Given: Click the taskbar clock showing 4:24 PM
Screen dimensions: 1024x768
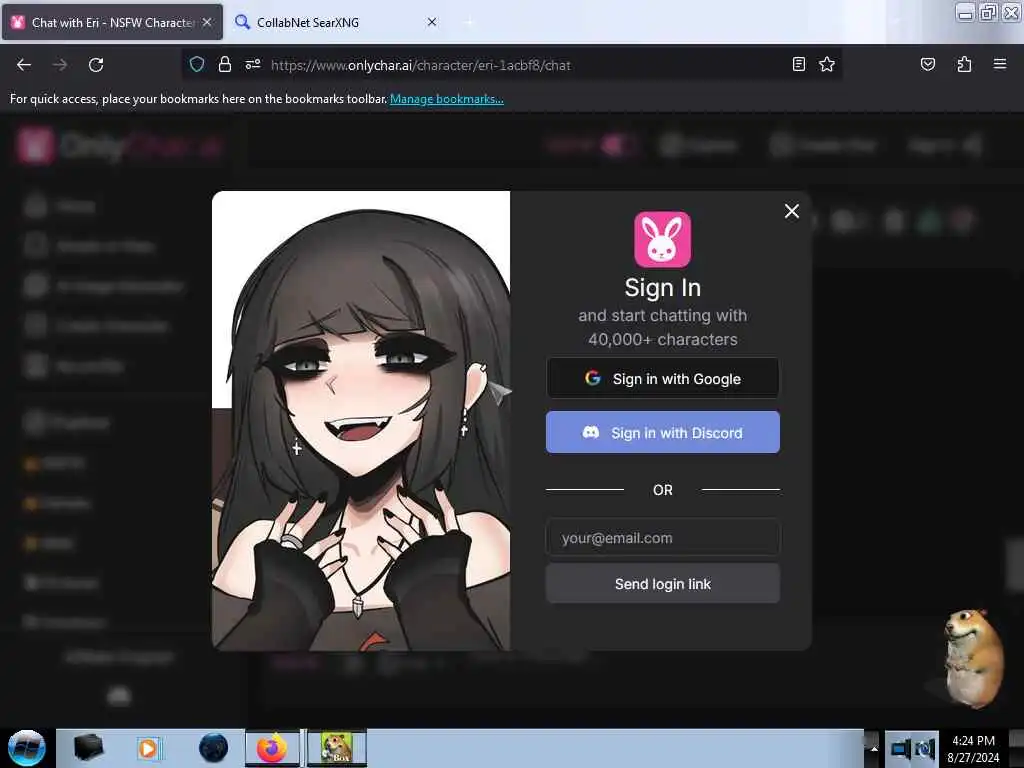Looking at the screenshot, I should coord(973,749).
